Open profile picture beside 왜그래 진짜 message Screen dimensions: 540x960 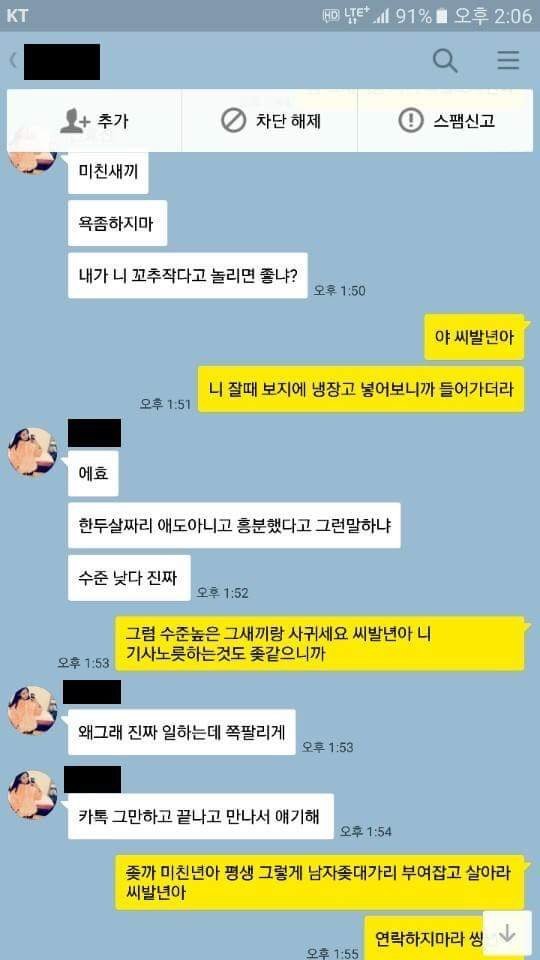(32, 711)
